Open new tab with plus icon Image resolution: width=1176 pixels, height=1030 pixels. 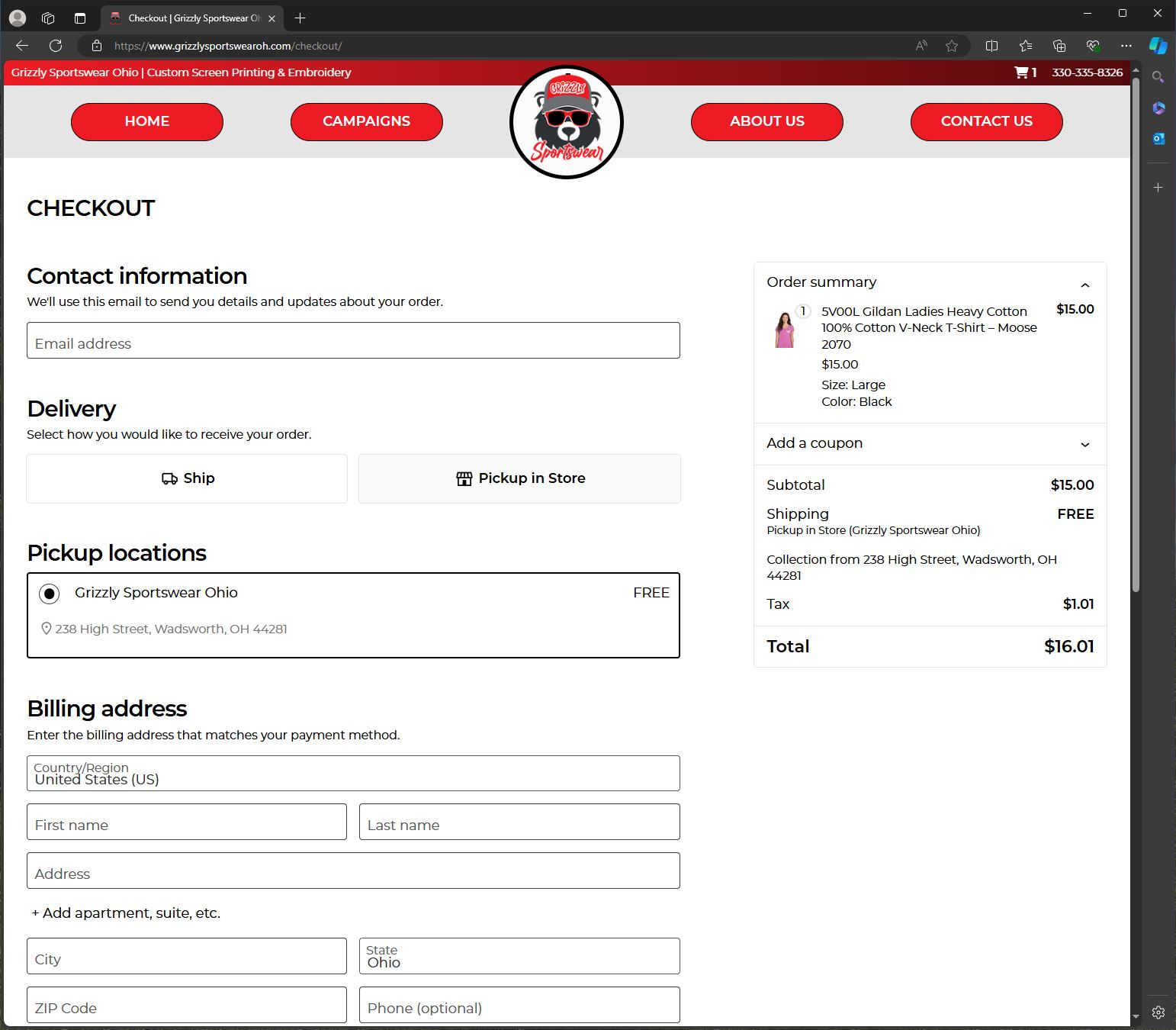(300, 18)
